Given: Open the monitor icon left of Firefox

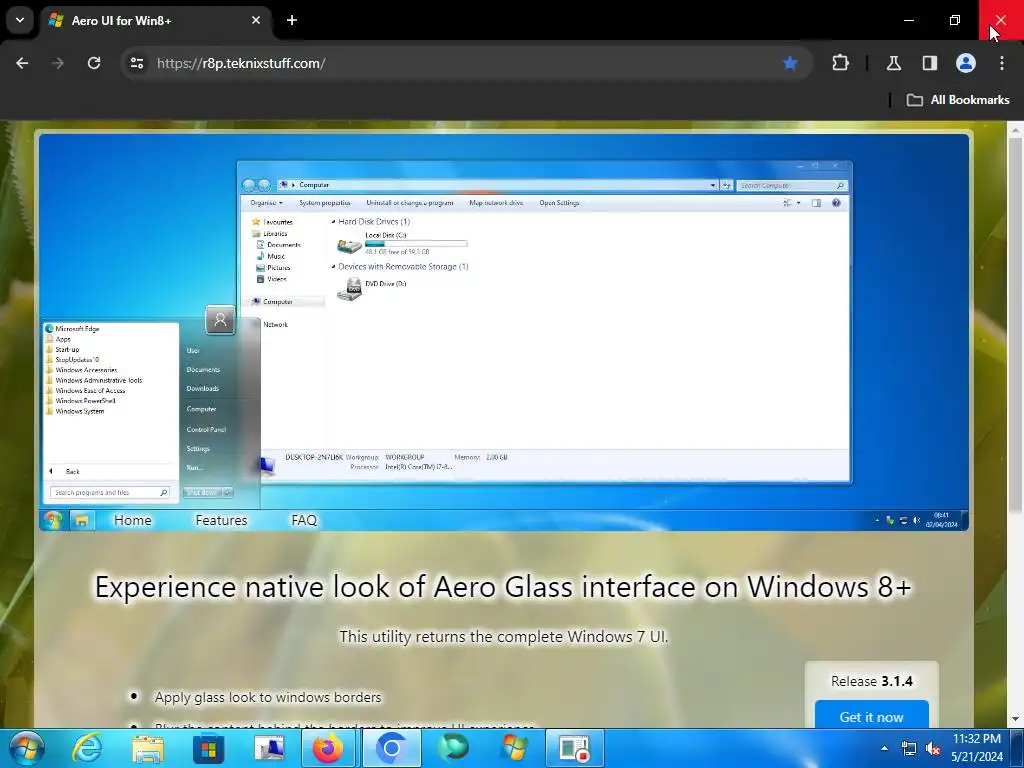Looking at the screenshot, I should [x=268, y=748].
